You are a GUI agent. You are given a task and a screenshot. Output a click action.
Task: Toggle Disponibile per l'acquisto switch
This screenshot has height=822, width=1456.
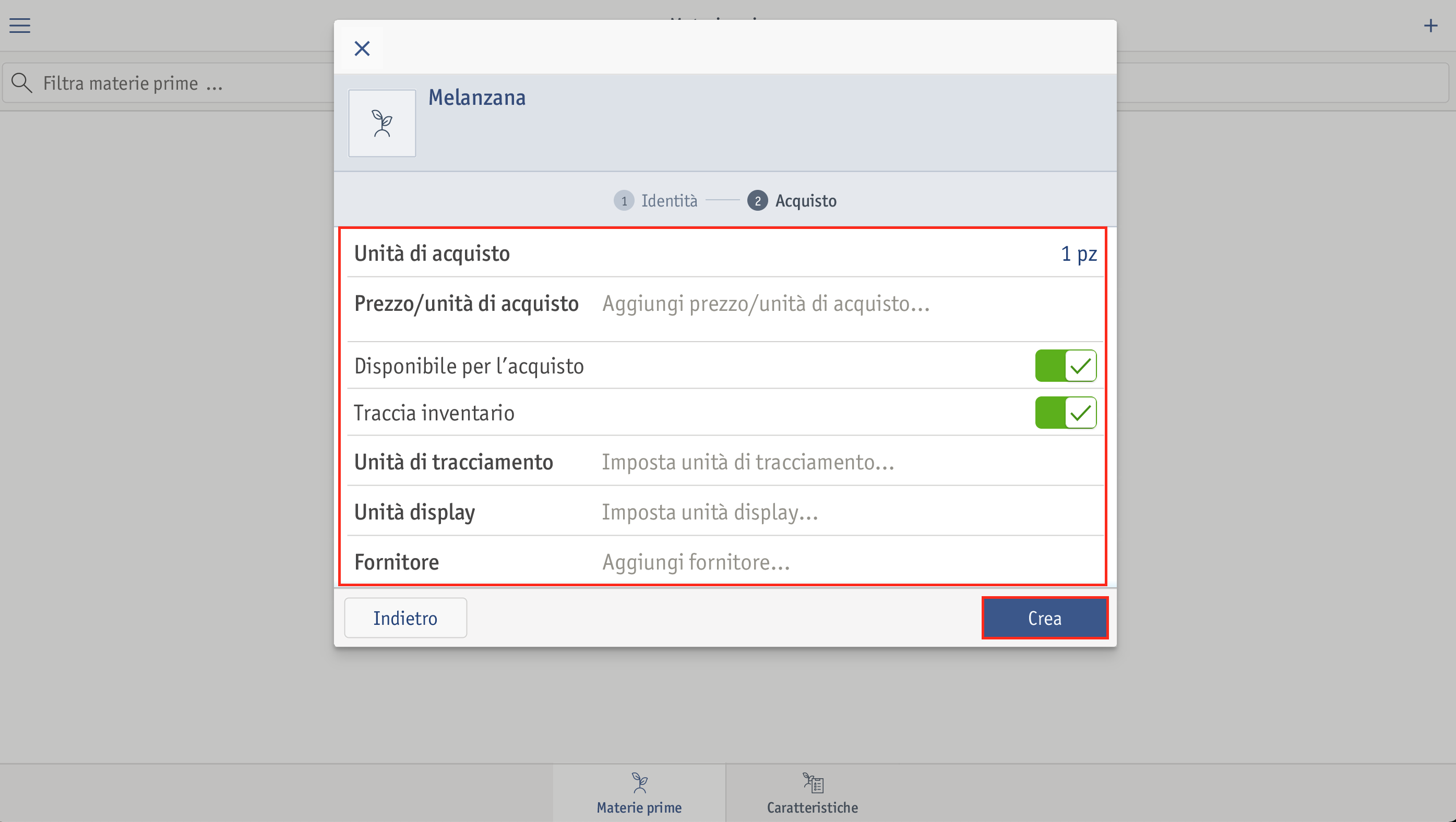point(1066,366)
